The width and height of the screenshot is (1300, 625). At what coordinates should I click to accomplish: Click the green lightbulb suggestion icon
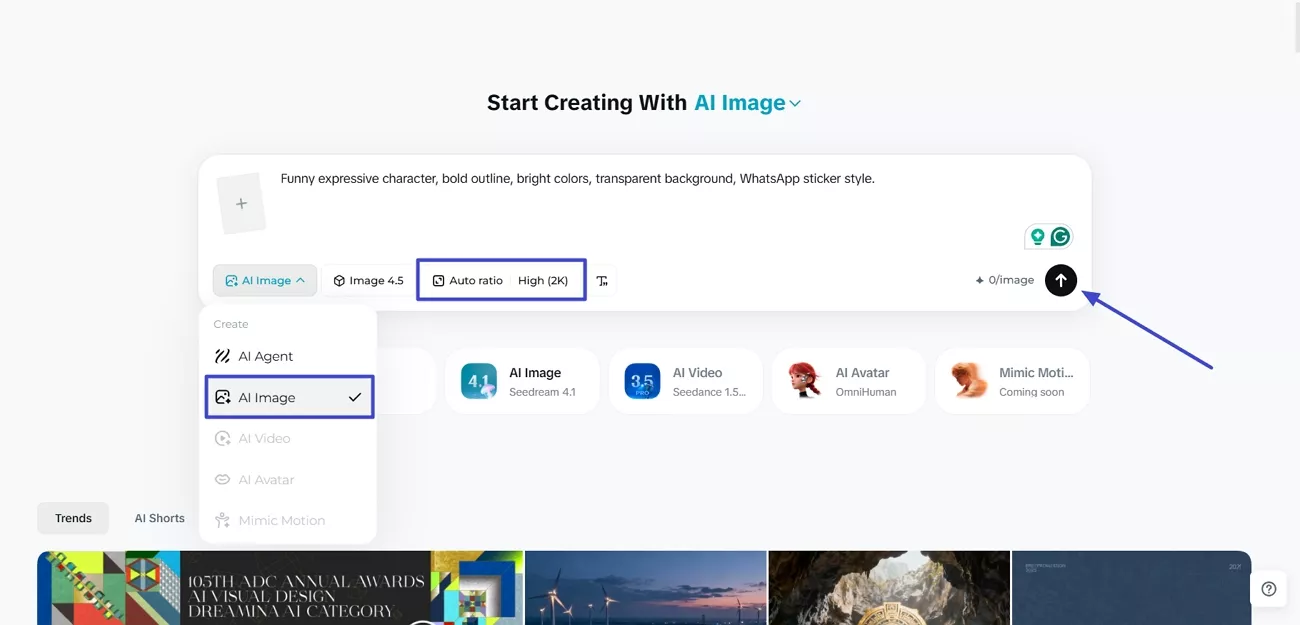click(x=1037, y=236)
